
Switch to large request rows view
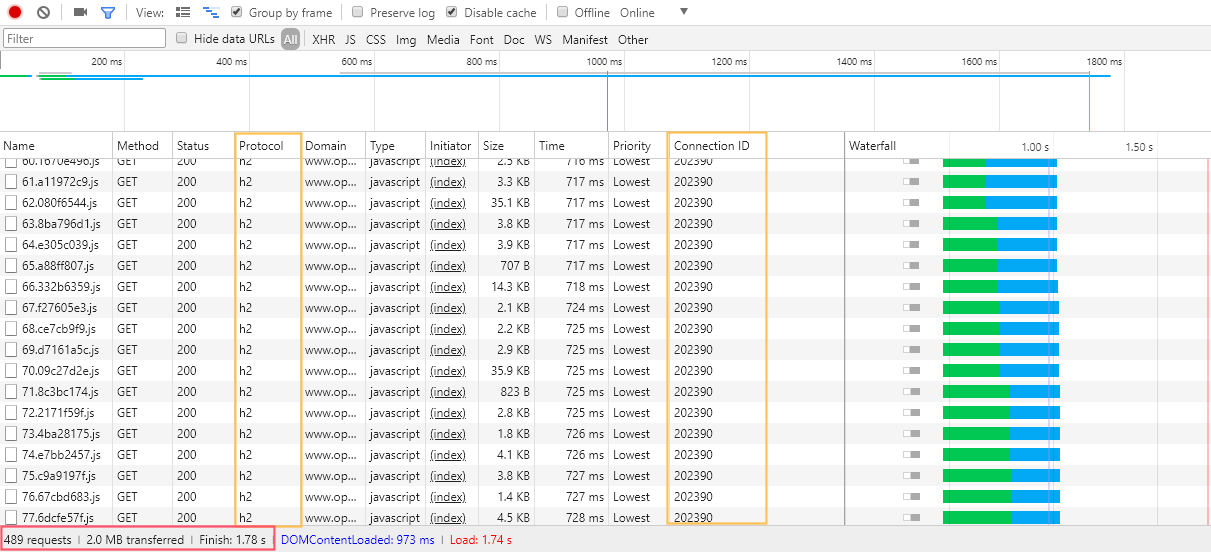tap(183, 13)
